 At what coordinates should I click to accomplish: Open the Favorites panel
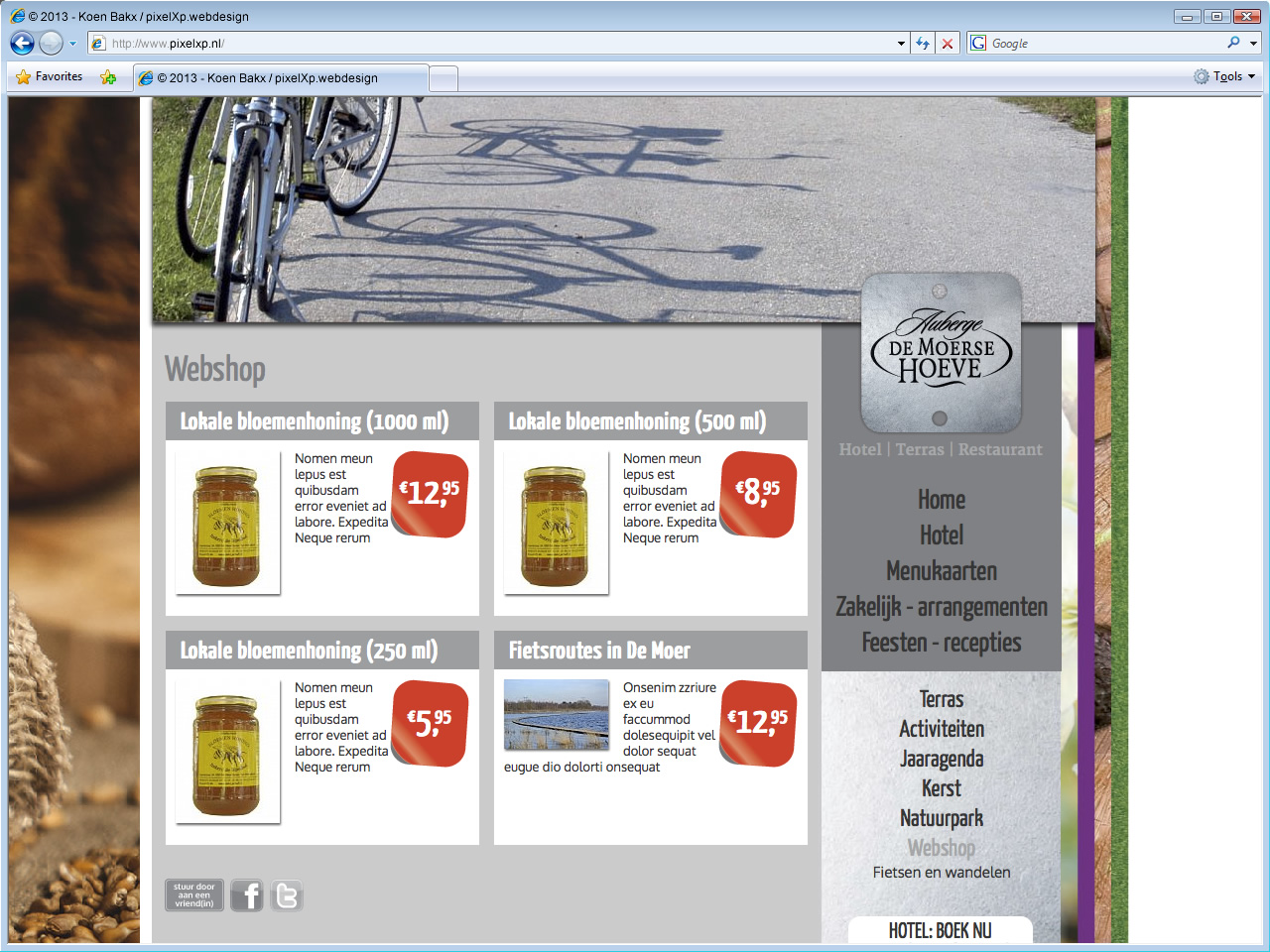click(x=50, y=76)
